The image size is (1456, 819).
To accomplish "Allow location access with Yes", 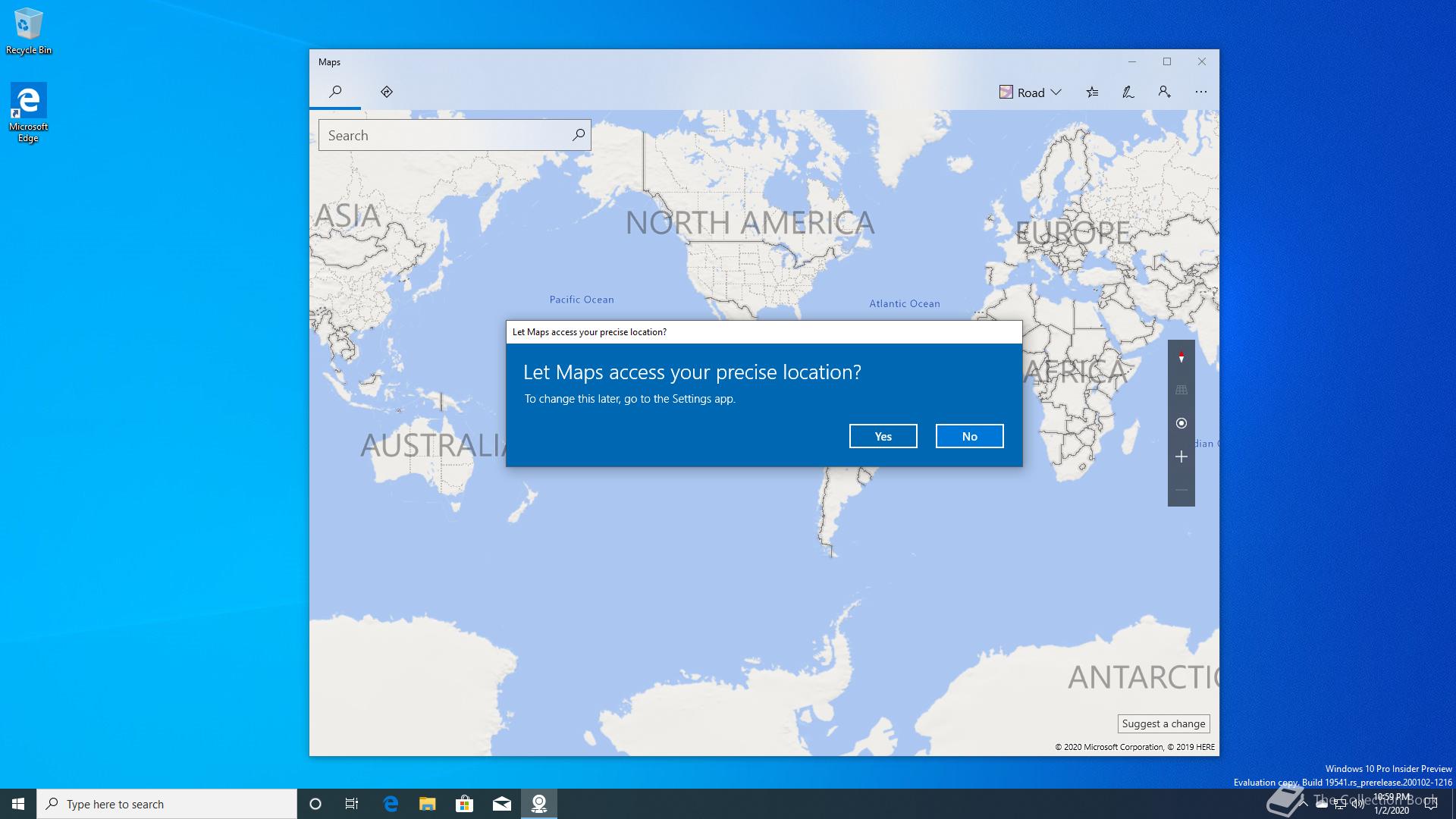I will click(883, 436).
